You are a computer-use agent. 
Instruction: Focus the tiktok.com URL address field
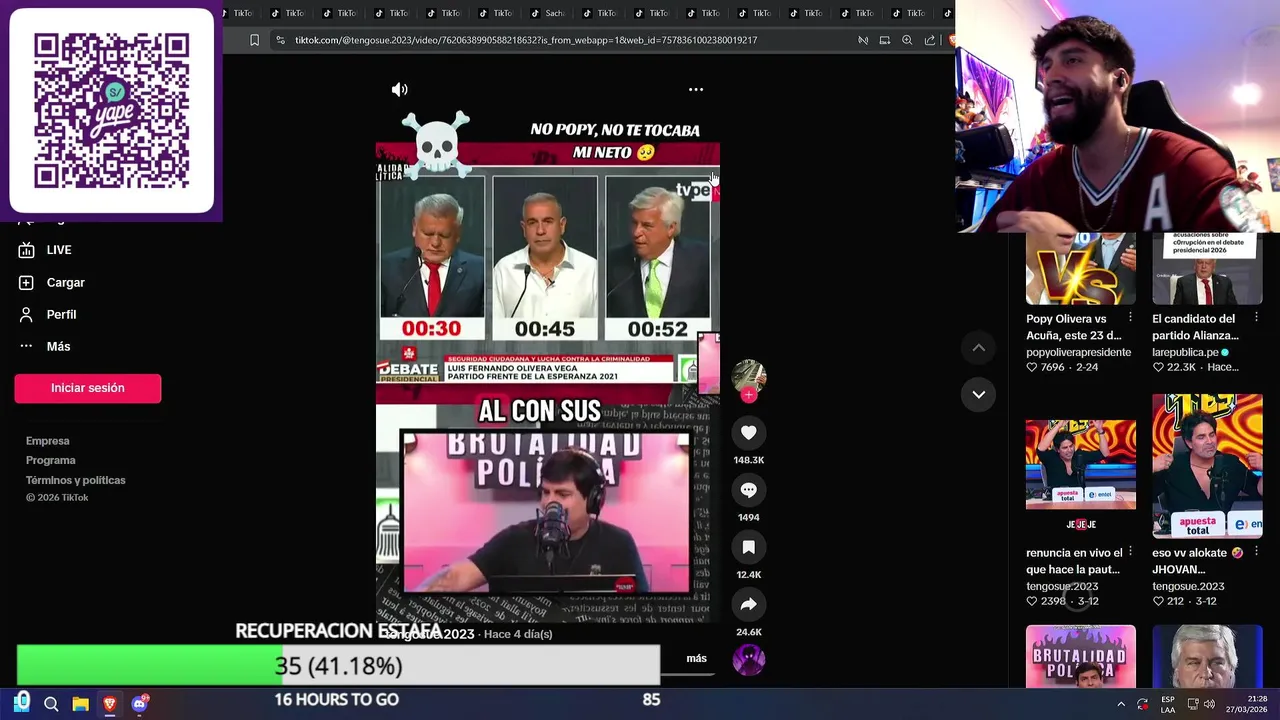526,40
